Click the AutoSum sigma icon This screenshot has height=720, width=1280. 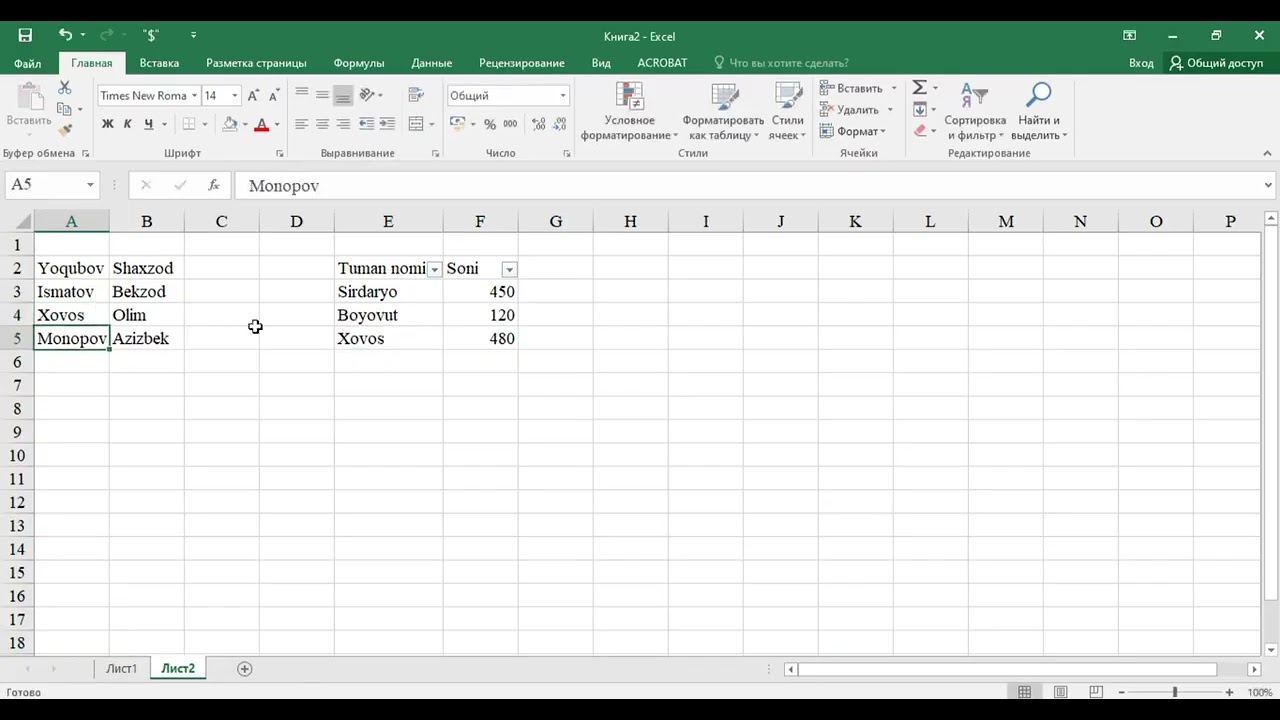click(x=919, y=88)
